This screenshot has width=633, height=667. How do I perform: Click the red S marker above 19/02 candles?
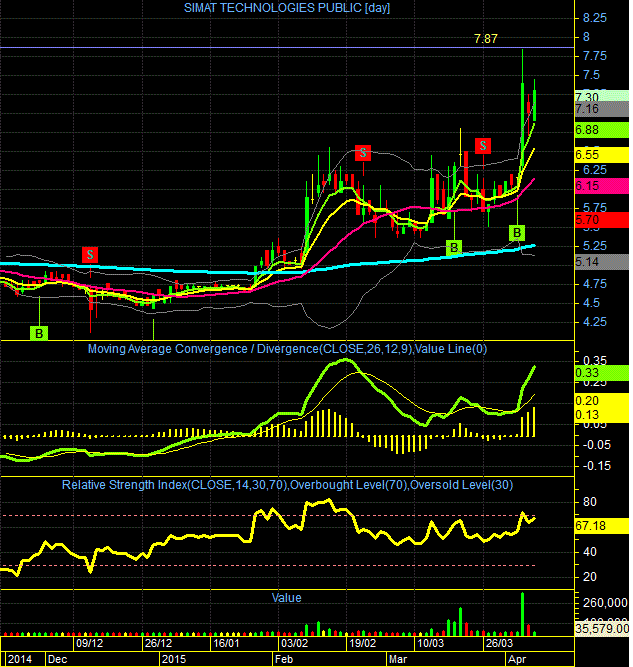[363, 153]
